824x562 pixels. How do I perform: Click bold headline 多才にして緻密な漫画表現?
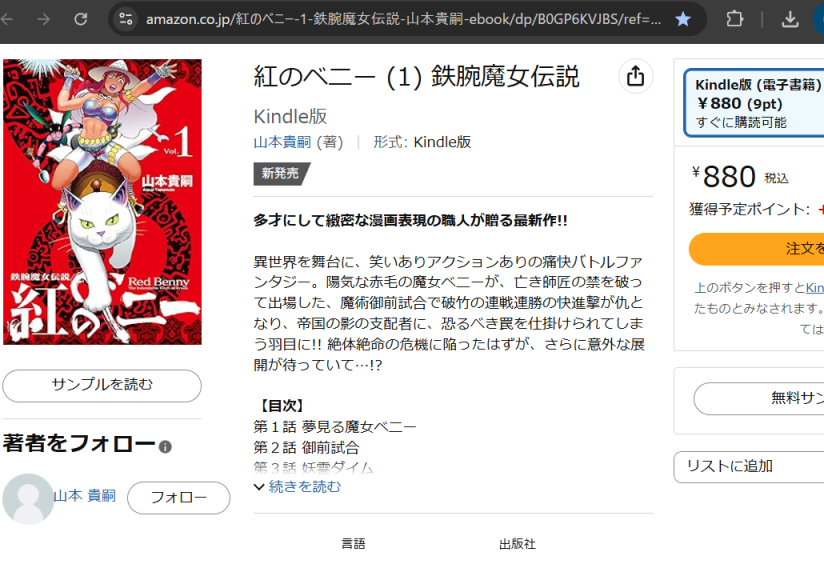pos(410,220)
